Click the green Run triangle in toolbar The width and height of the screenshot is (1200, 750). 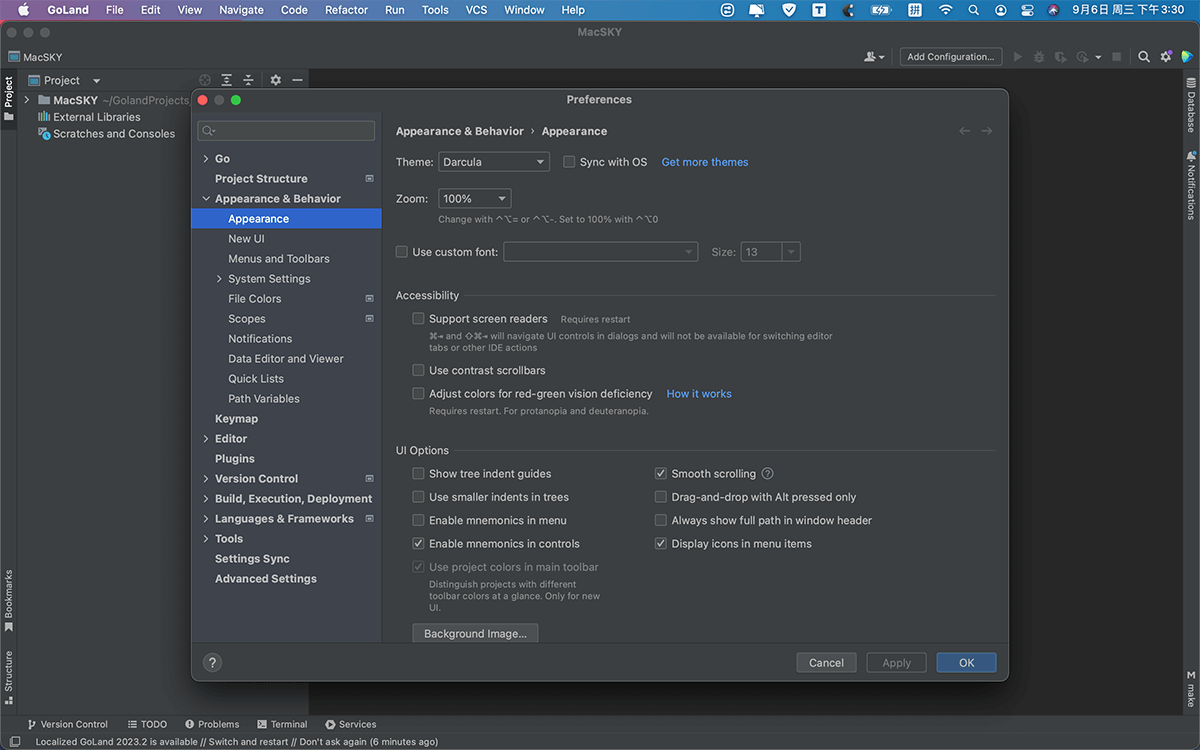1018,57
